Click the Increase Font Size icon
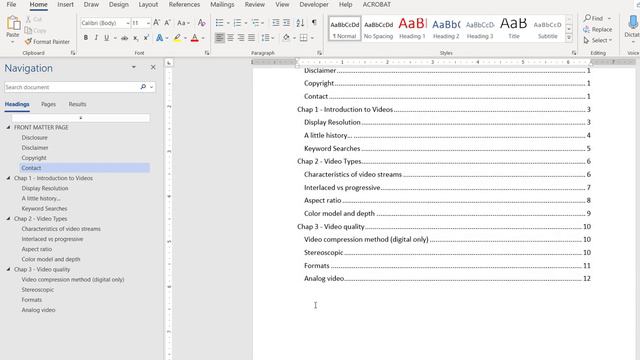640x360 pixels. click(156, 23)
